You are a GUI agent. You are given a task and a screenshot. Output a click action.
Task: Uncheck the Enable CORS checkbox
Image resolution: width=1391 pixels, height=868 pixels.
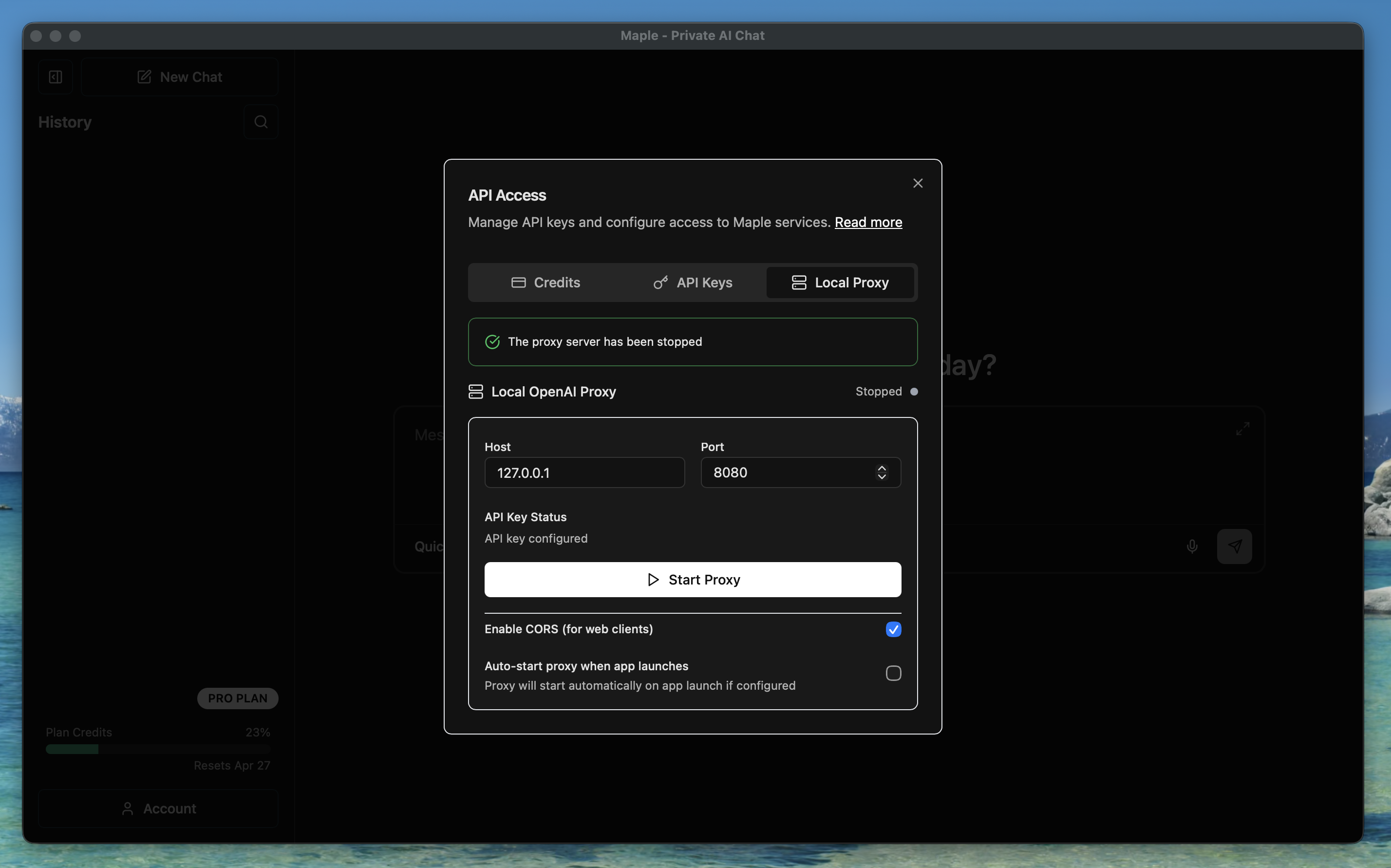coord(893,629)
